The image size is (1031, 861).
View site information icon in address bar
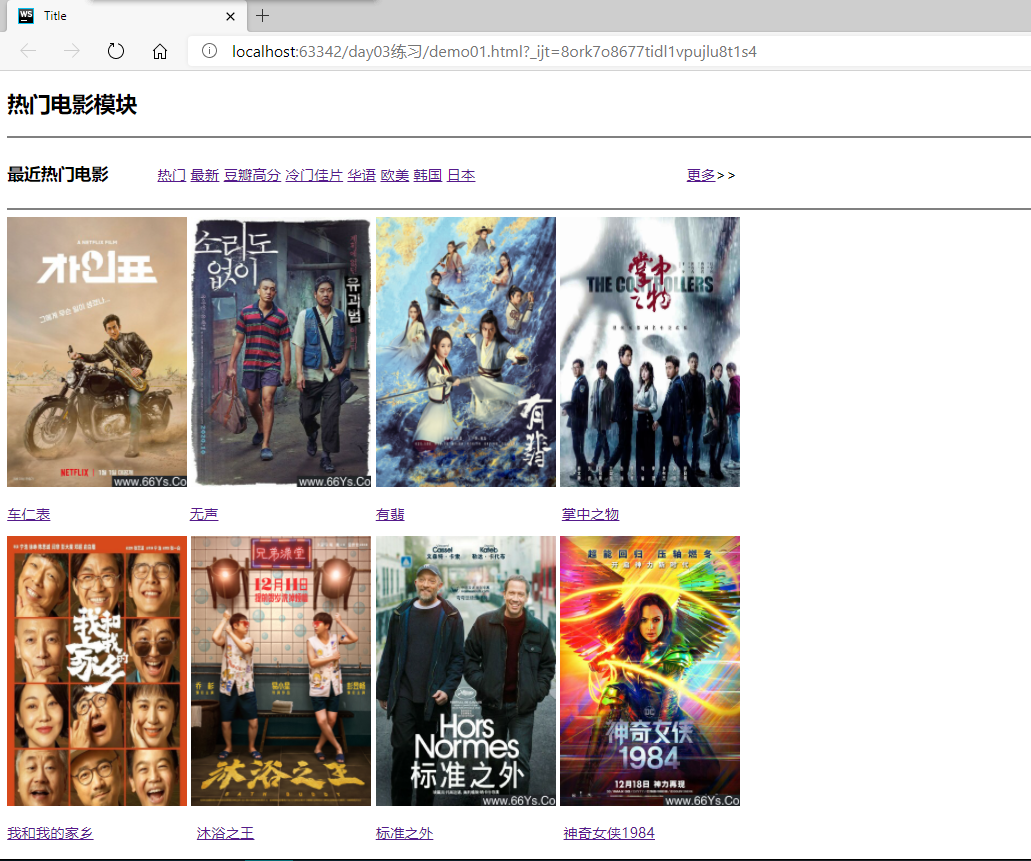click(209, 51)
